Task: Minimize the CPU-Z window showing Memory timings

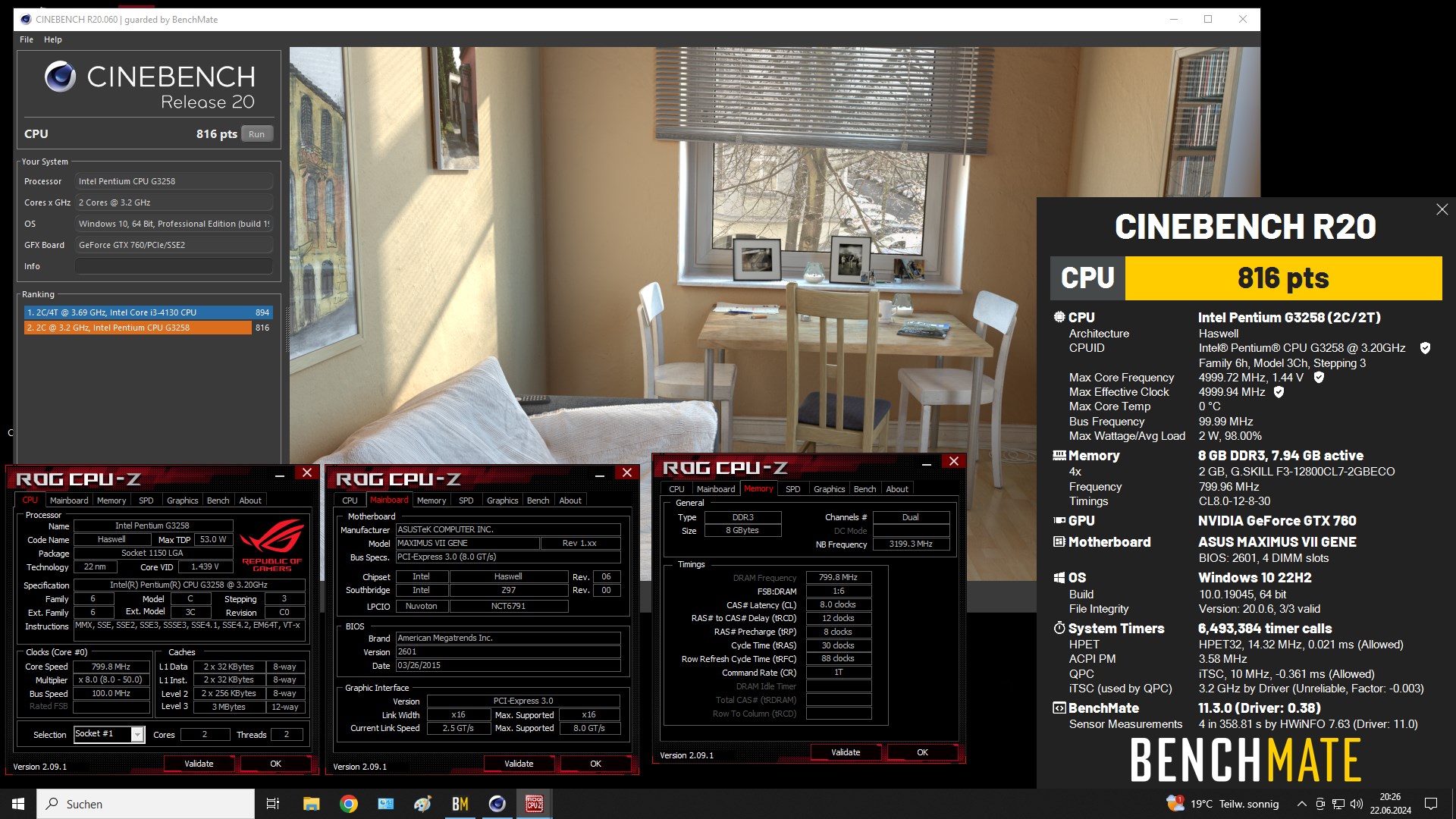Action: pos(927,463)
